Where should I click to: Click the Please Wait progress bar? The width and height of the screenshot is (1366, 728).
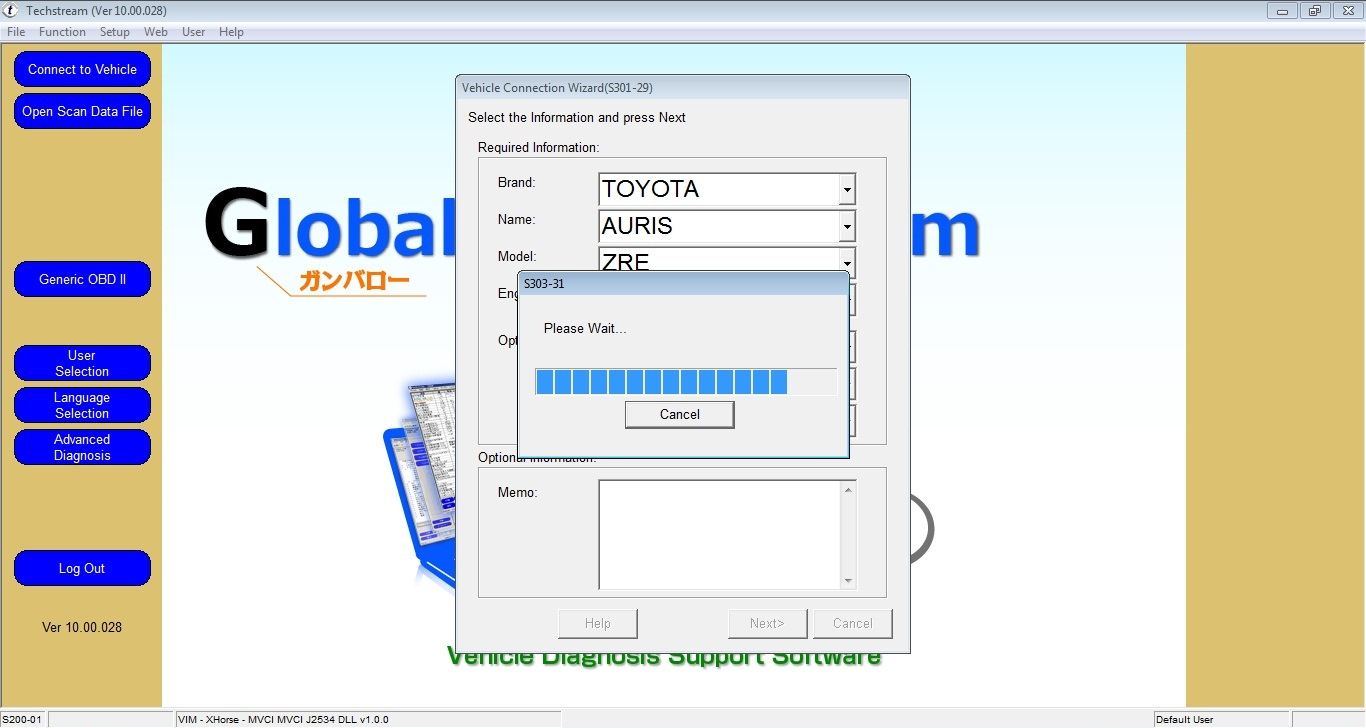[686, 382]
